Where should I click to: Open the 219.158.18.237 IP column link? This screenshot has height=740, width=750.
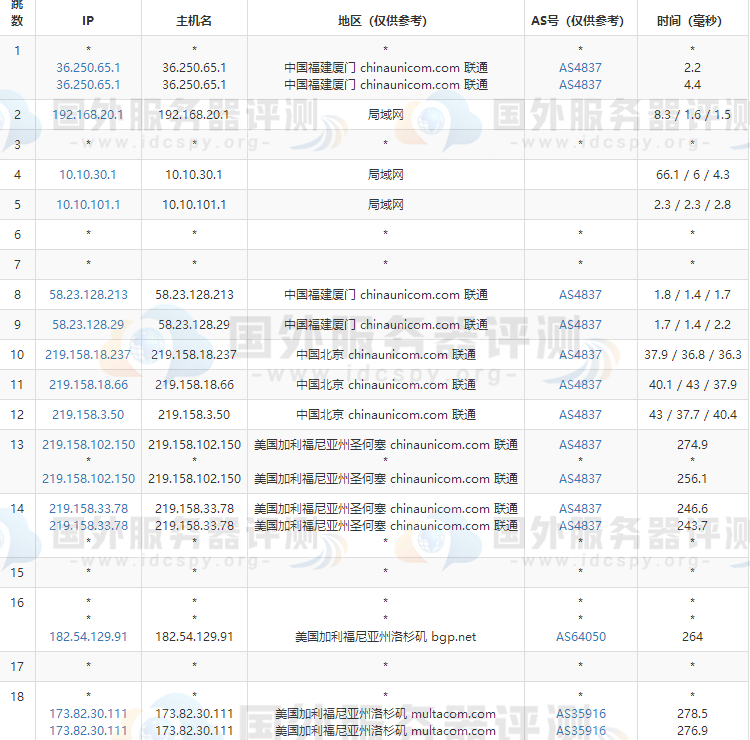pos(88,355)
